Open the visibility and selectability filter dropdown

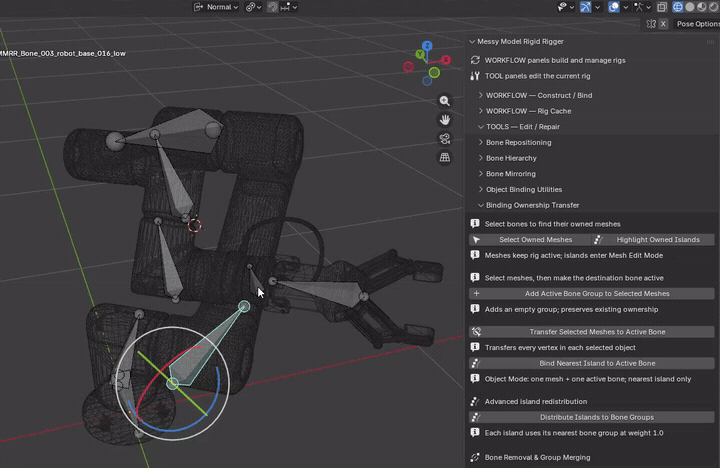coord(565,7)
